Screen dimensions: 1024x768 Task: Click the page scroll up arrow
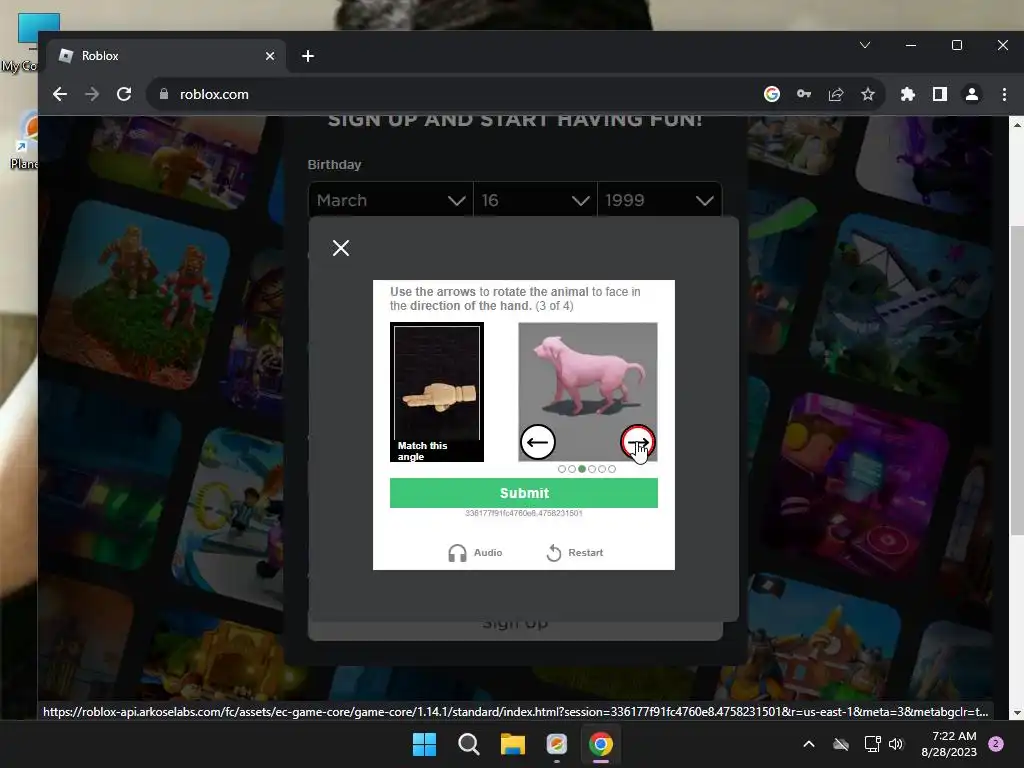[1017, 124]
